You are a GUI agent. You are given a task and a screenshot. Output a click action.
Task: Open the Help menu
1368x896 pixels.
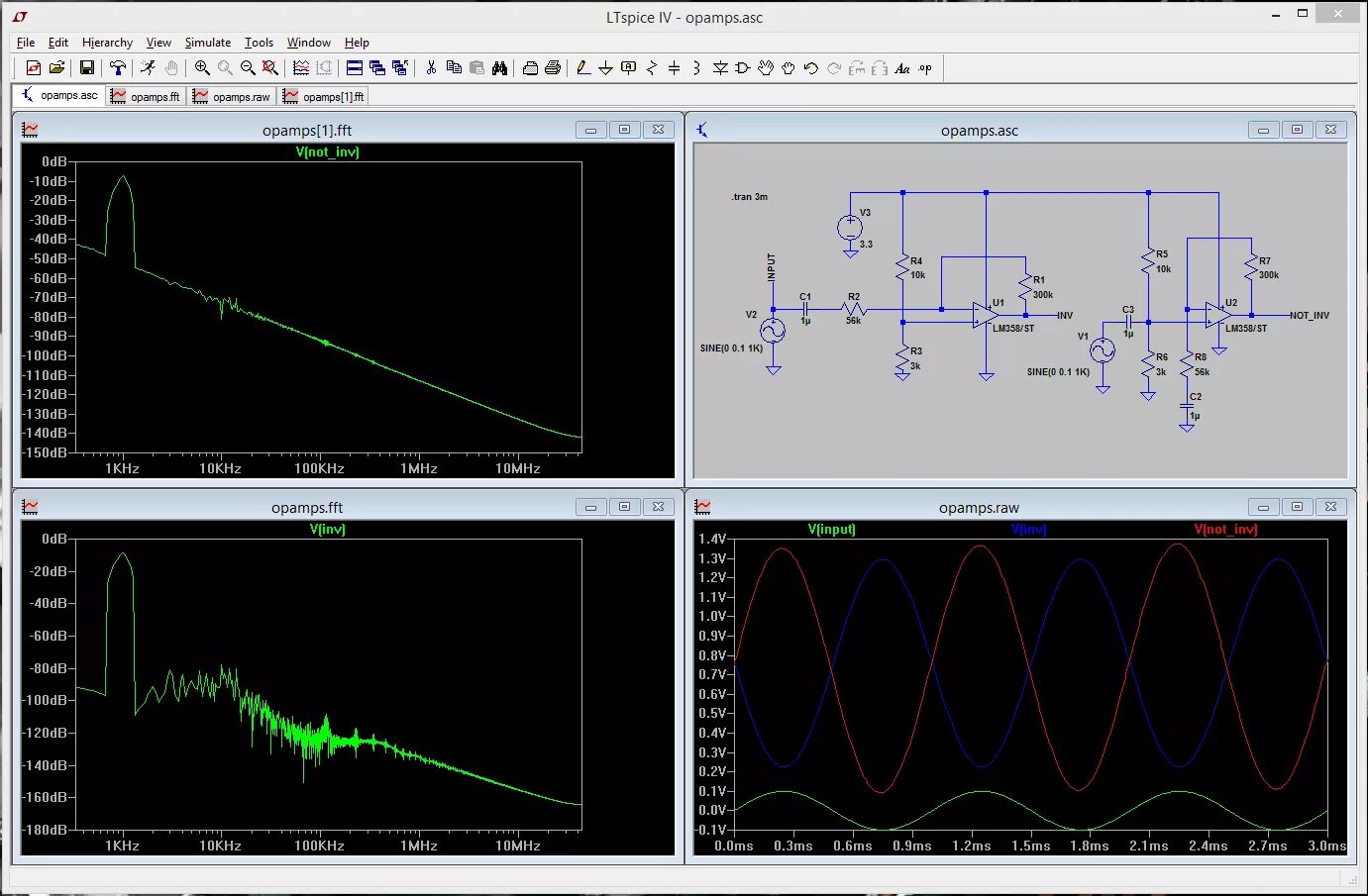click(x=357, y=43)
